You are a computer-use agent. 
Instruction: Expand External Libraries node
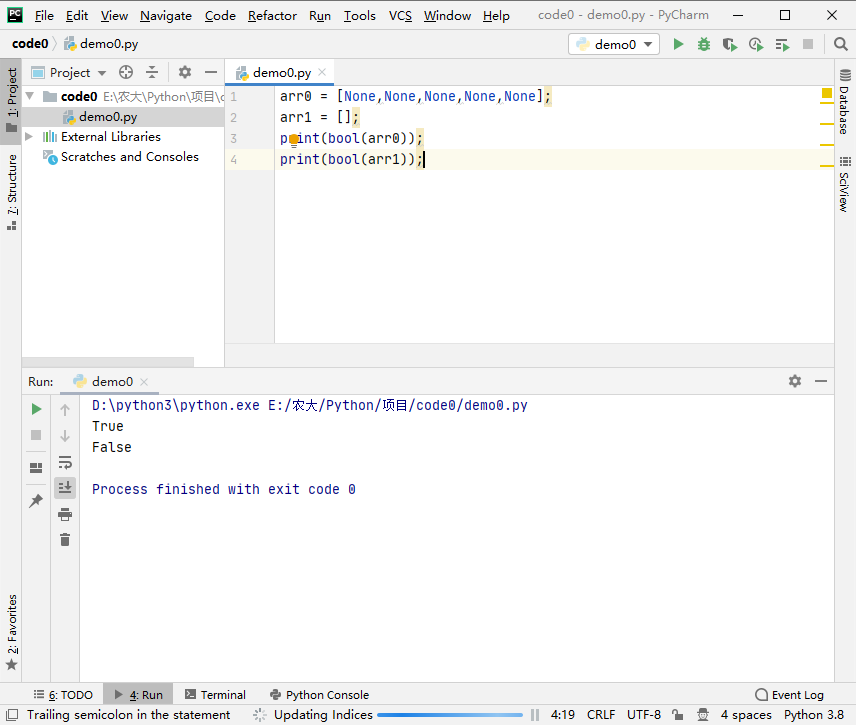(x=29, y=136)
